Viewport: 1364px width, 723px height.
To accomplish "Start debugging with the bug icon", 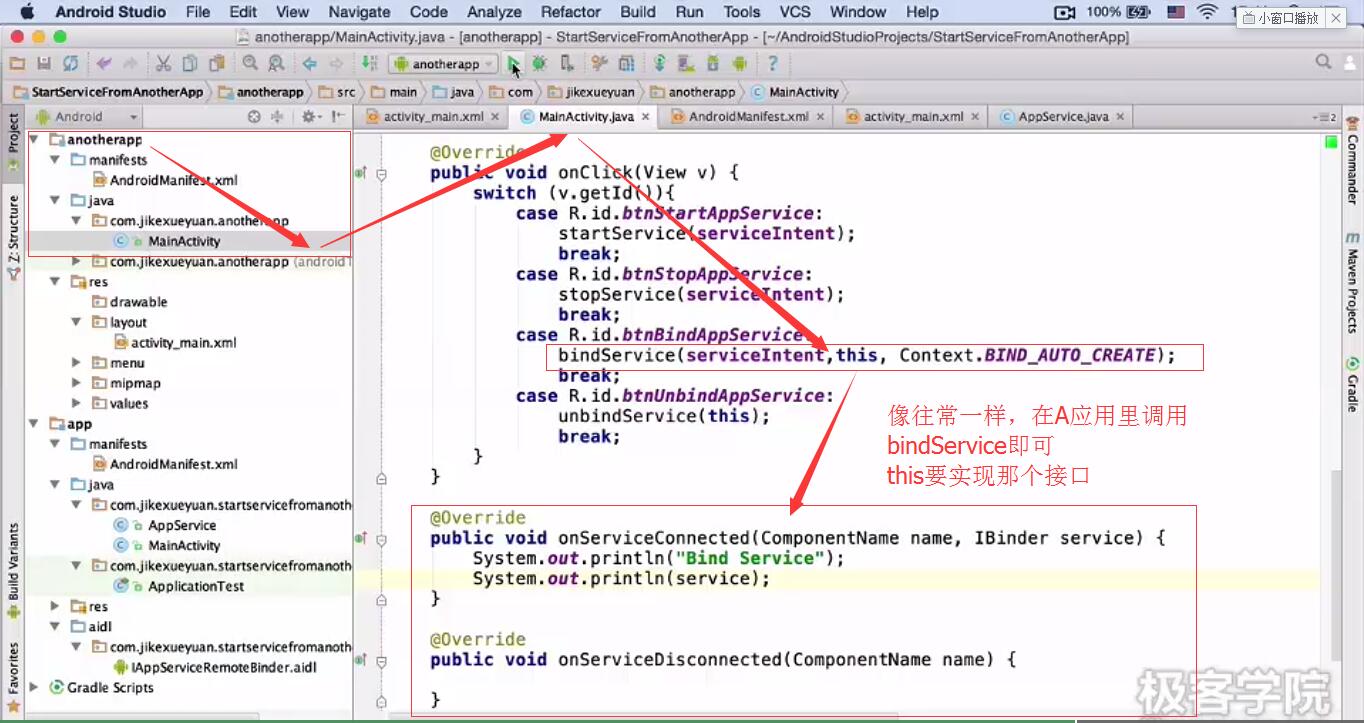I will [540, 64].
